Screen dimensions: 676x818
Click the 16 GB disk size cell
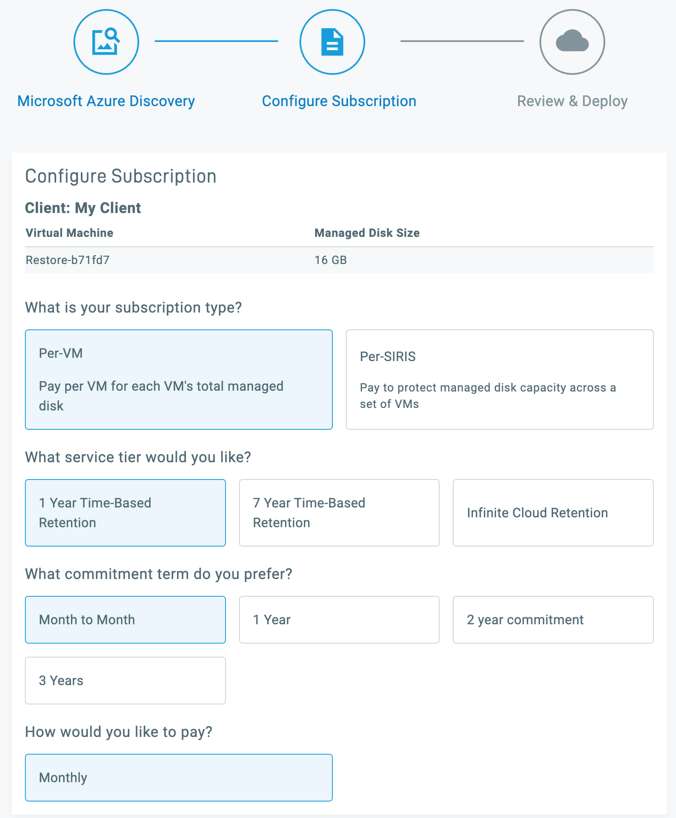[x=331, y=260]
